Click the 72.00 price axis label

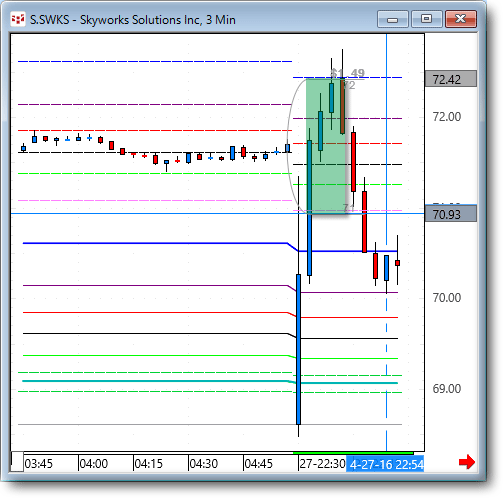tap(447, 117)
